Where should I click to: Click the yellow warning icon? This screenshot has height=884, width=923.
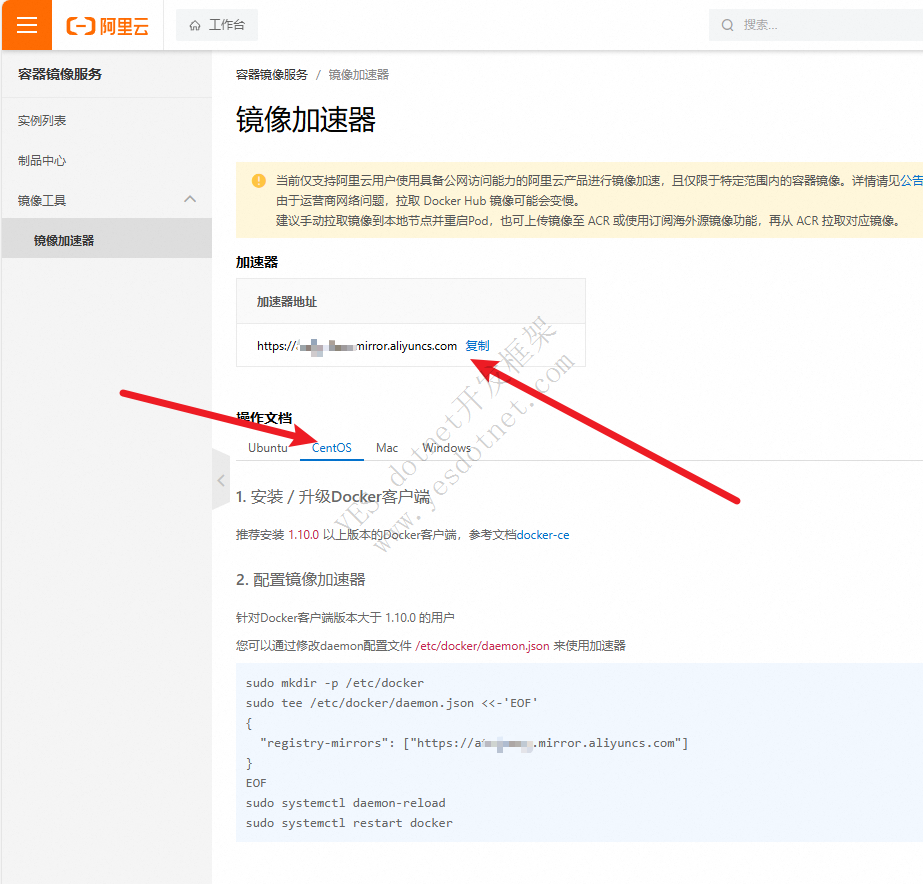[258, 181]
